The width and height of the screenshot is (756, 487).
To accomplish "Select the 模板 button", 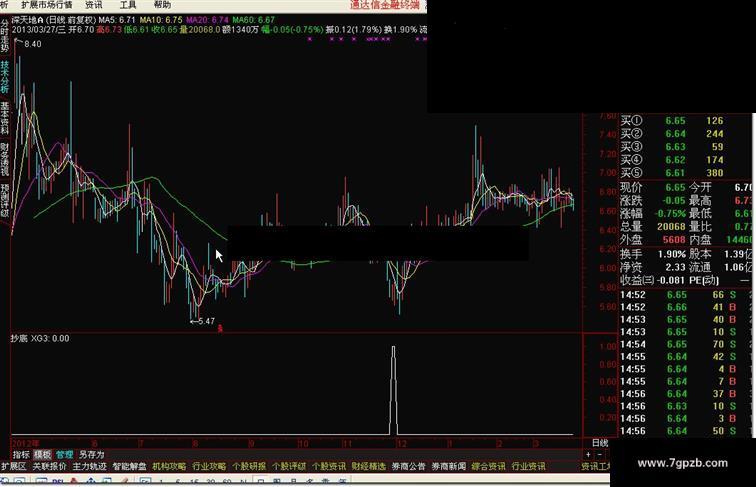I will point(42,454).
